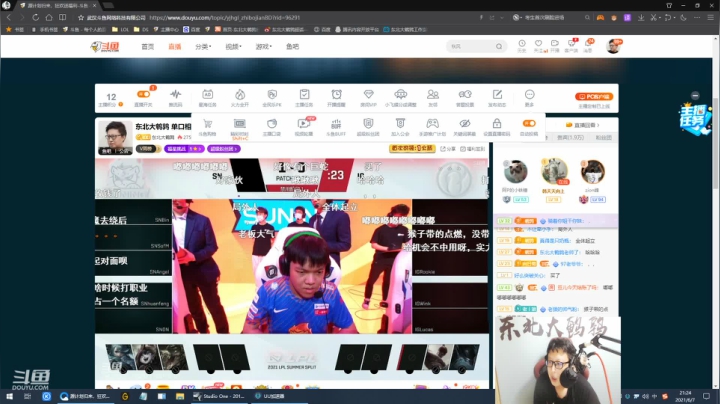Click the pencil-and-paper publish post icon
The height and width of the screenshot is (404, 720).
point(497,94)
